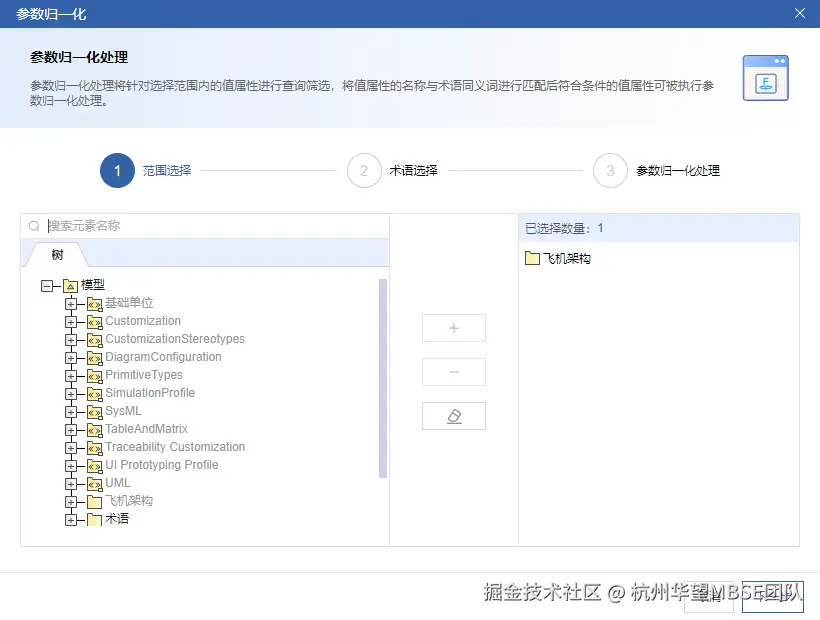Click the SysML package icon
820x620 pixels.
coord(94,412)
